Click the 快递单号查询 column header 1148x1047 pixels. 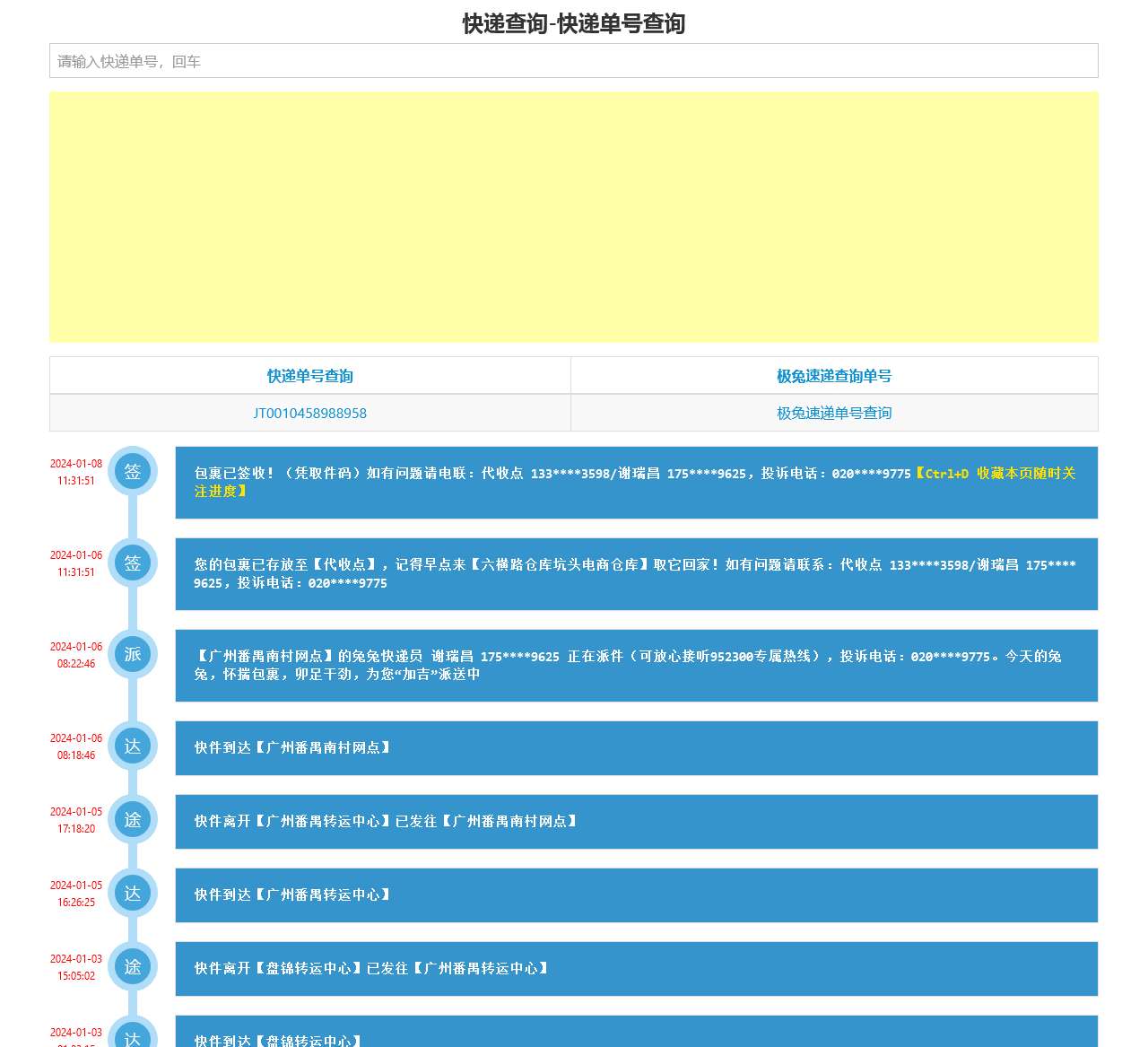point(309,376)
